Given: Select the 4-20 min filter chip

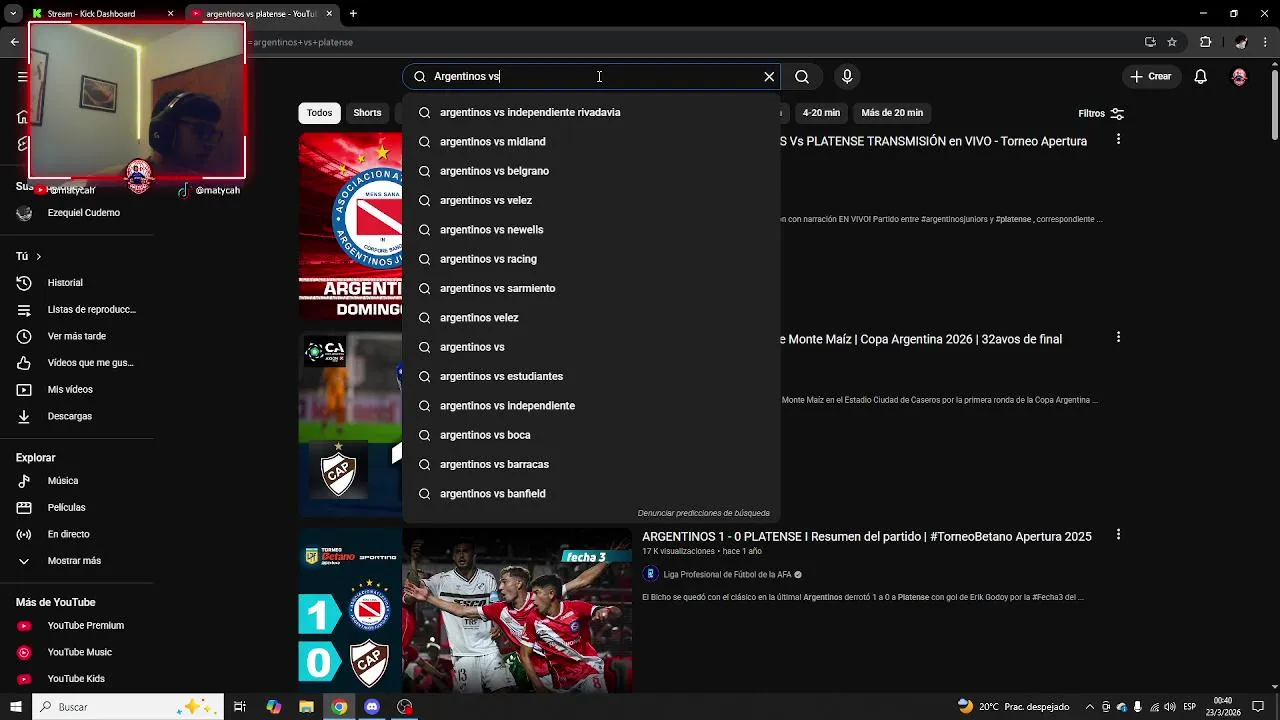Looking at the screenshot, I should point(821,113).
